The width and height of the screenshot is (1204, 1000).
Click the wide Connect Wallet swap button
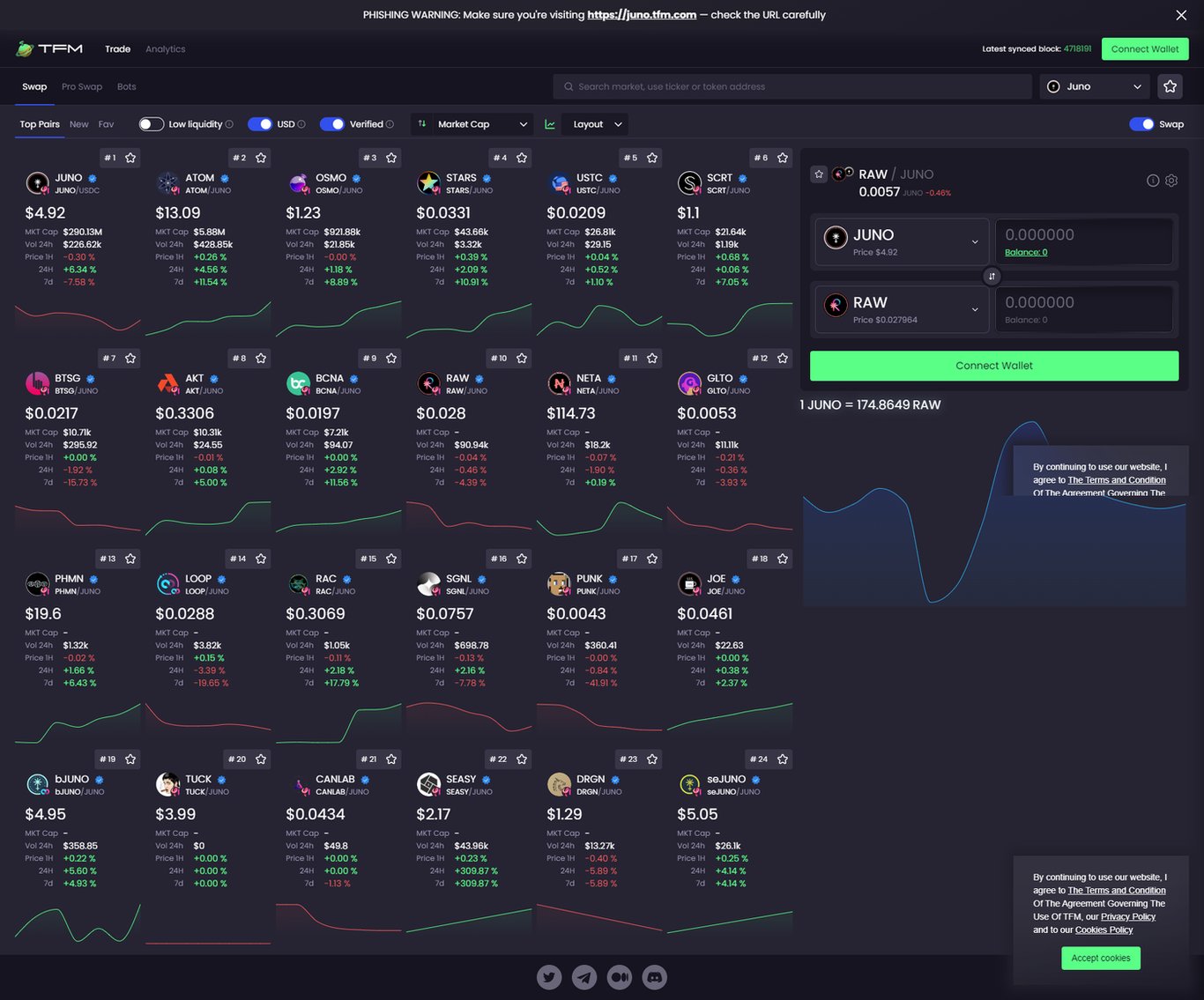[x=994, y=366]
